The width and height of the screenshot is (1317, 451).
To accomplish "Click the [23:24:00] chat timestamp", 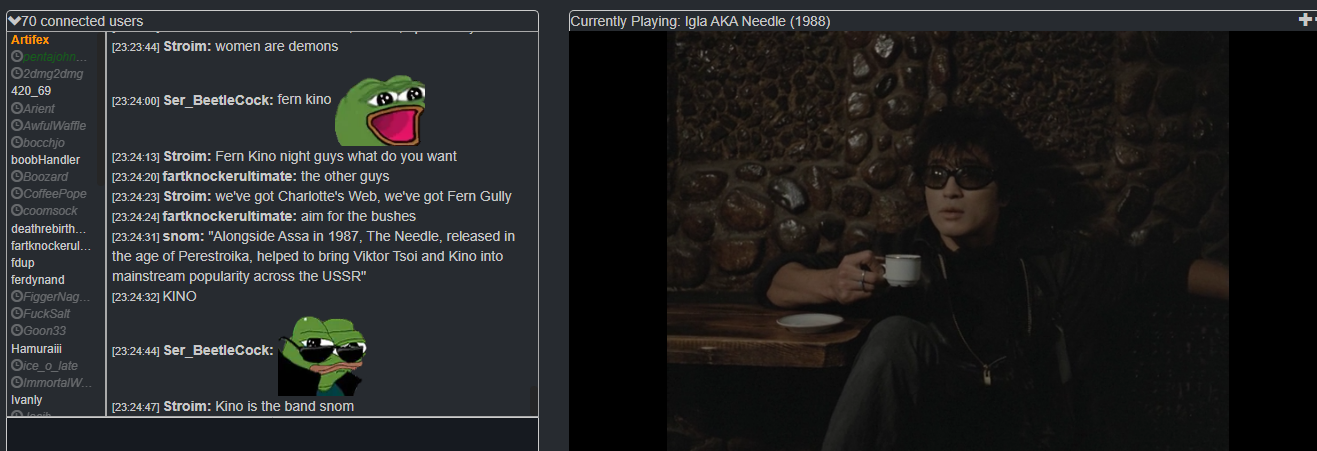I will click(x=136, y=101).
